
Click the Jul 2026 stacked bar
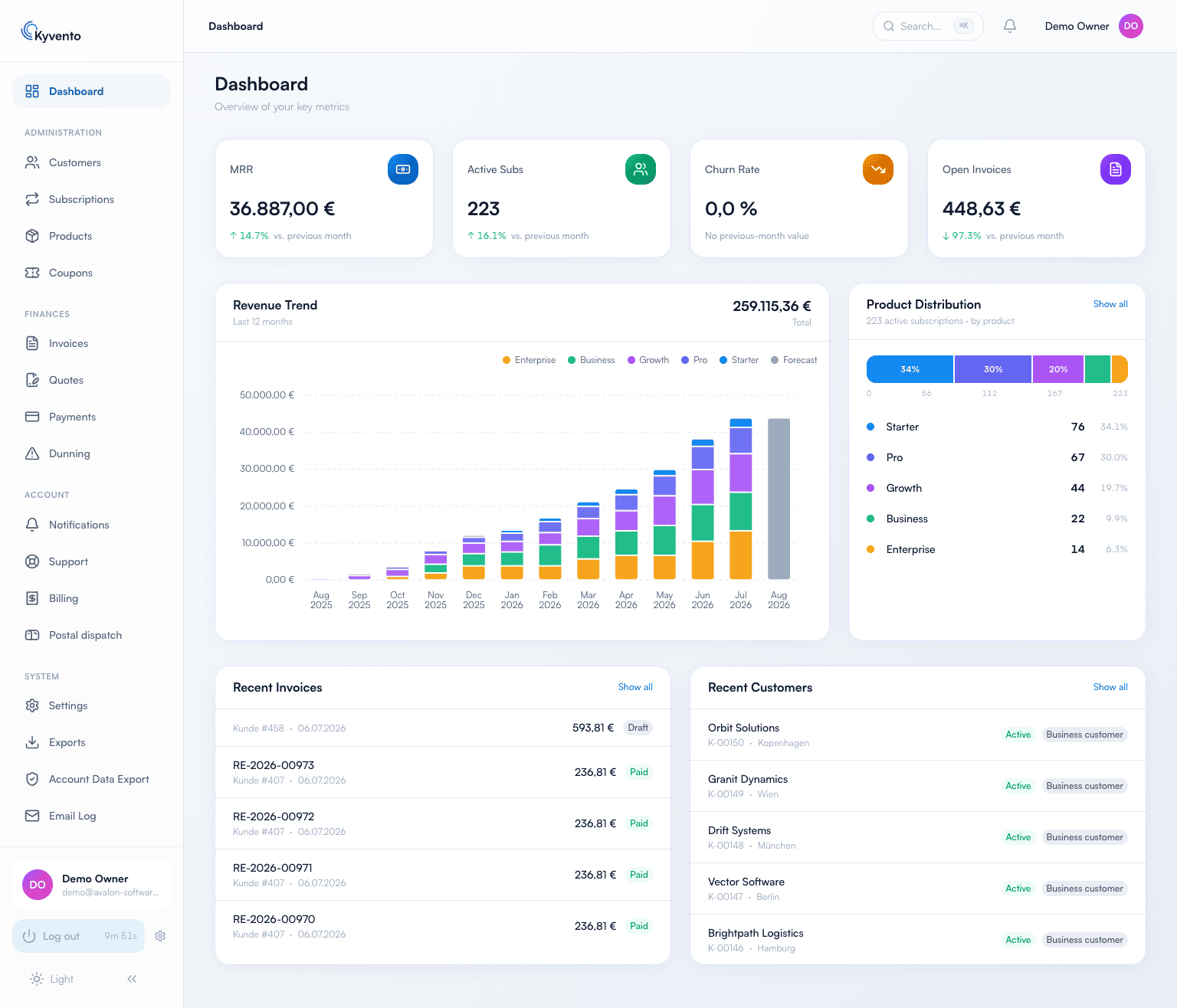coord(741,499)
